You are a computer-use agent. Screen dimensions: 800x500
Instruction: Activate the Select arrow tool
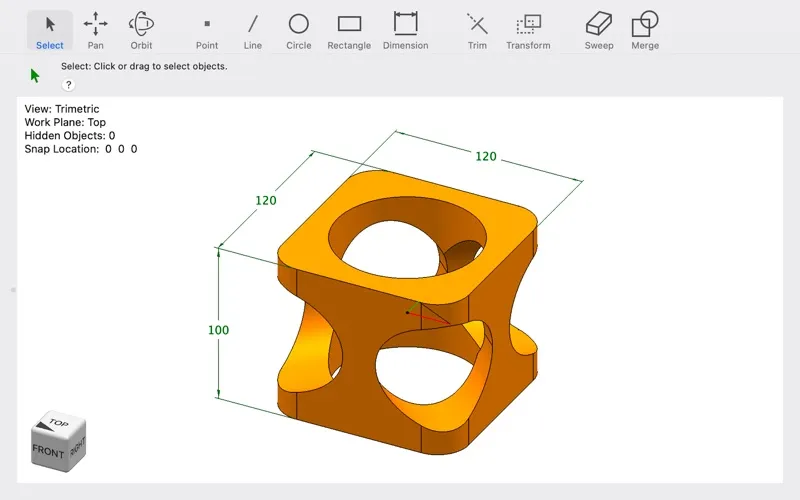point(49,31)
